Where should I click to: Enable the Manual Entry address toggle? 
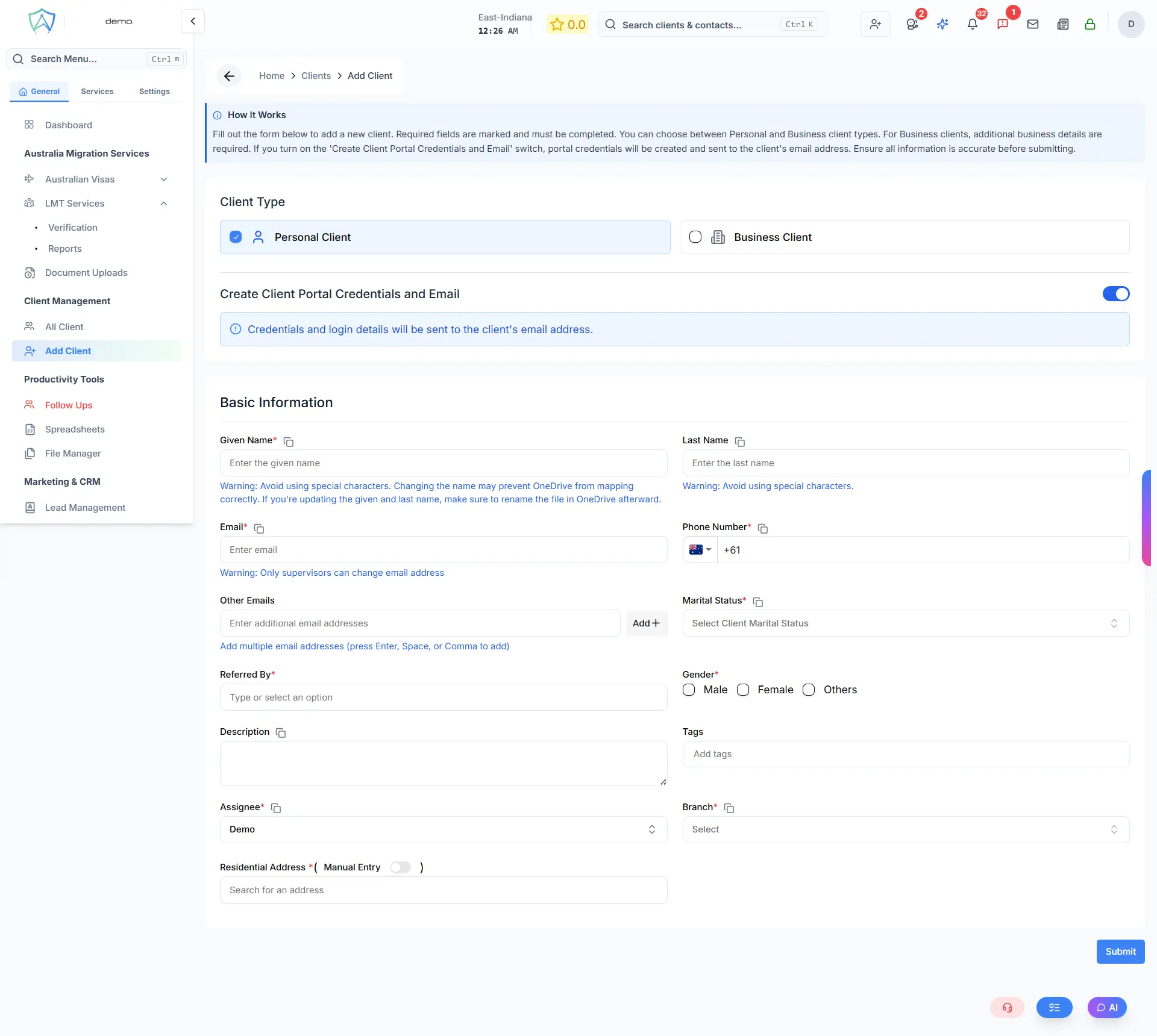tap(400, 867)
